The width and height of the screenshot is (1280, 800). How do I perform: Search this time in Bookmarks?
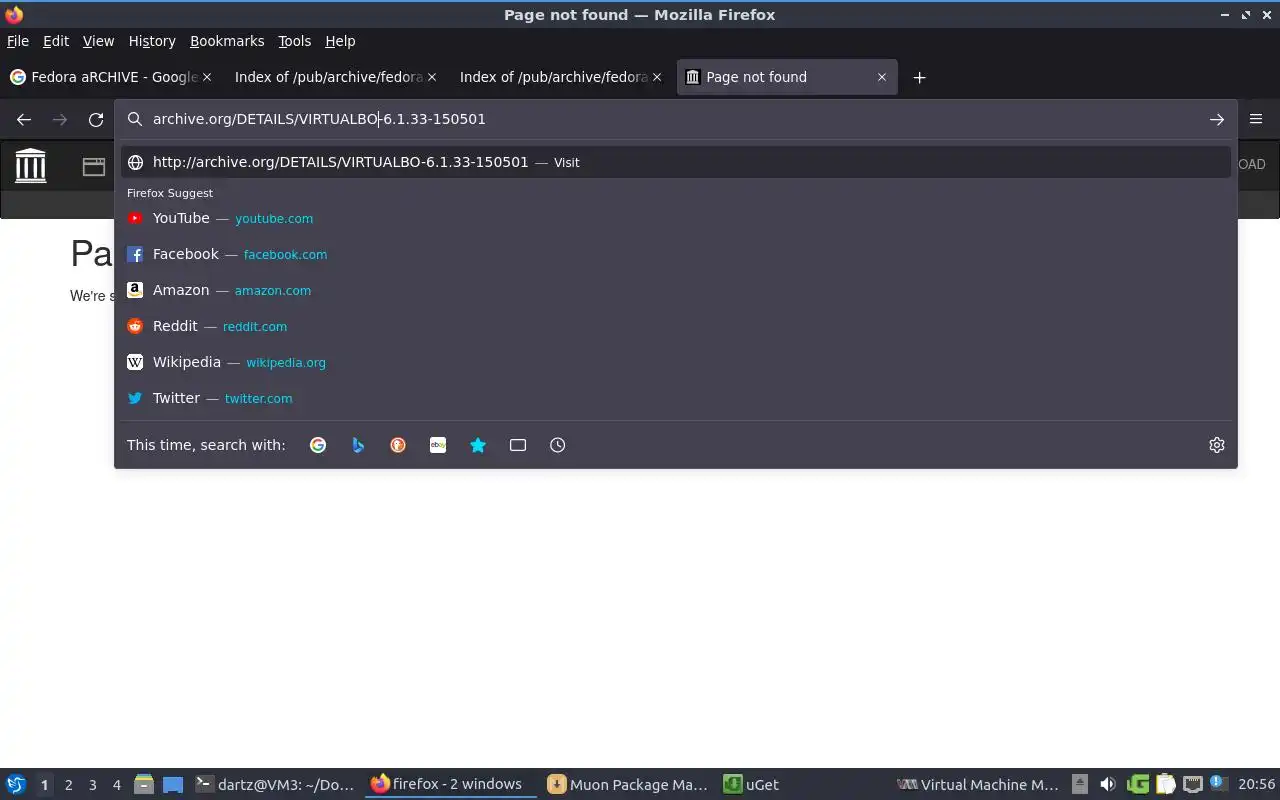point(478,445)
